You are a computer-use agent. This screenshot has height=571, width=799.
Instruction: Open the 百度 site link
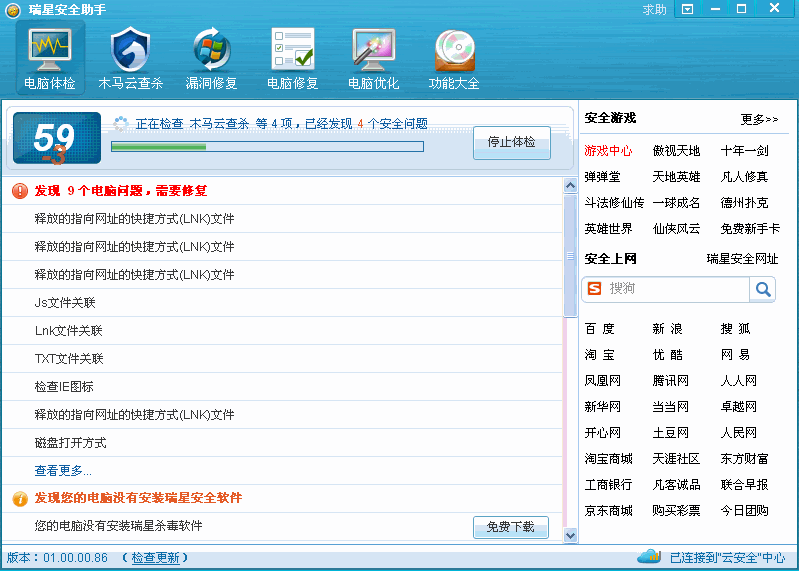coord(600,329)
